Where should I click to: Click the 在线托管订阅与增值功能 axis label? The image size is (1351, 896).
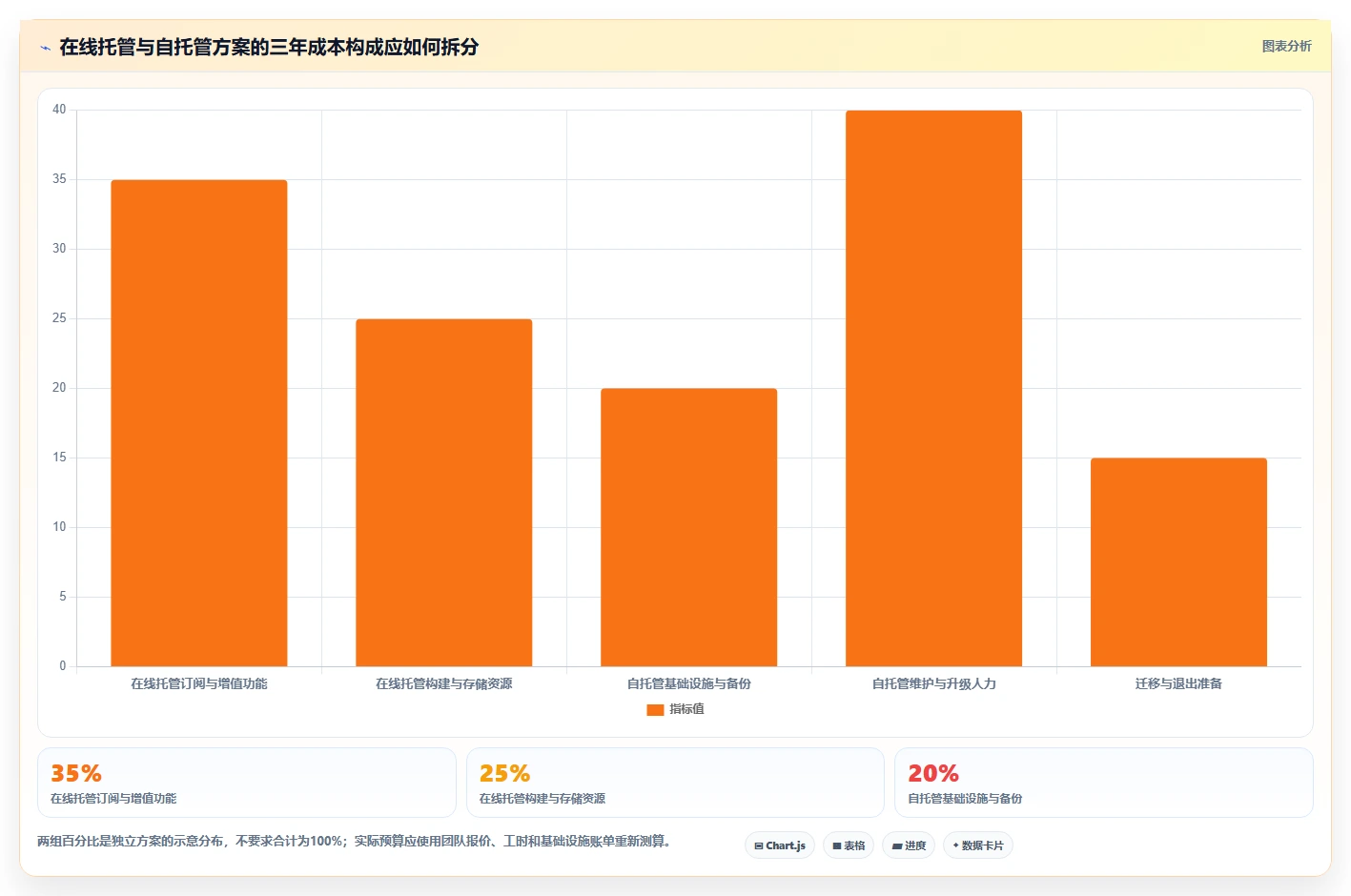tap(199, 683)
